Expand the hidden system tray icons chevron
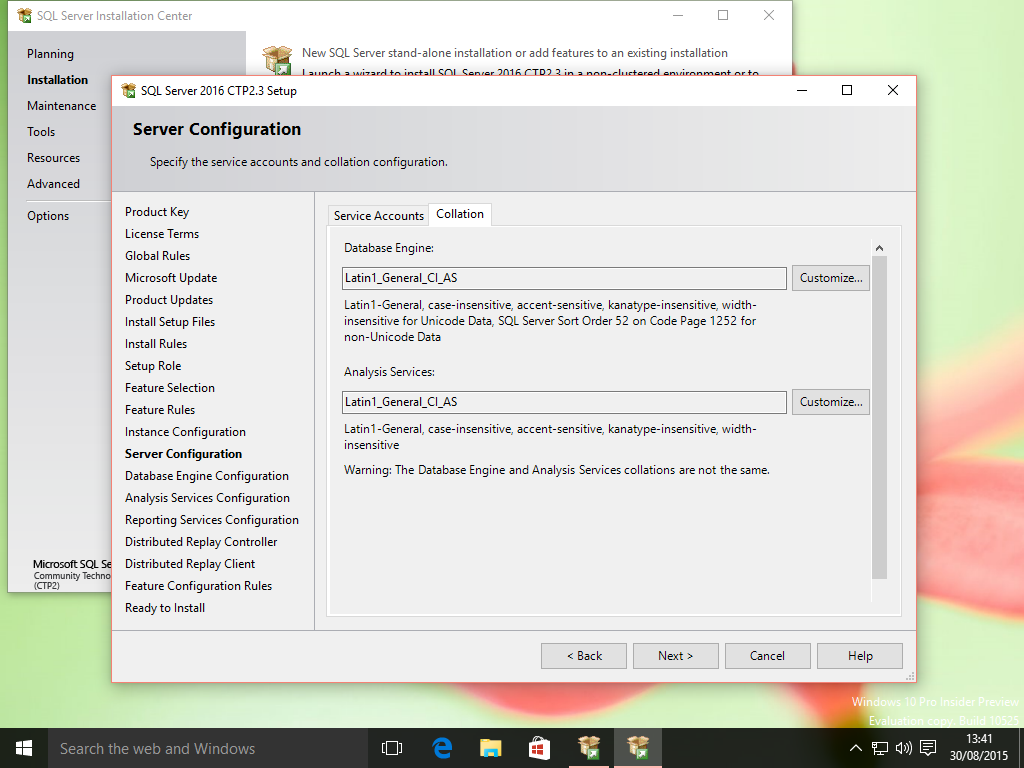Screen dimensions: 1024x768 [x=856, y=747]
